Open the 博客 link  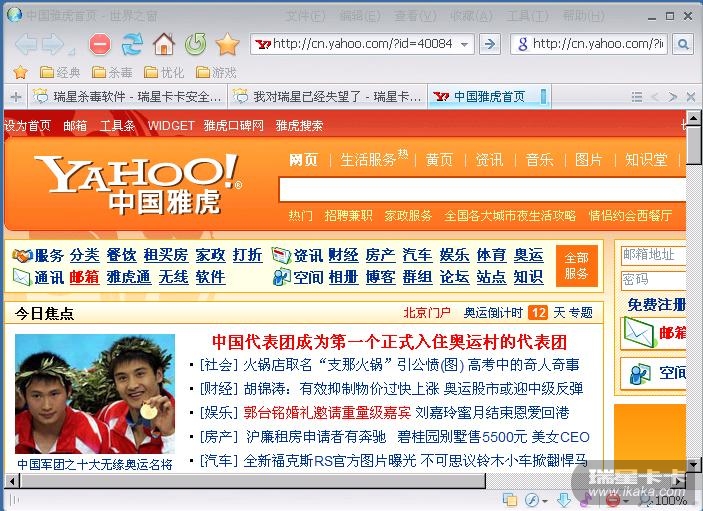click(381, 277)
